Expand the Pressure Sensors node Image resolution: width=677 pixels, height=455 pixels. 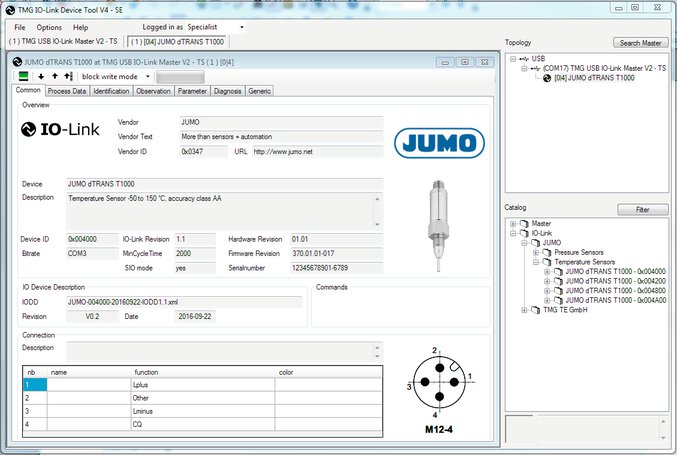535,252
